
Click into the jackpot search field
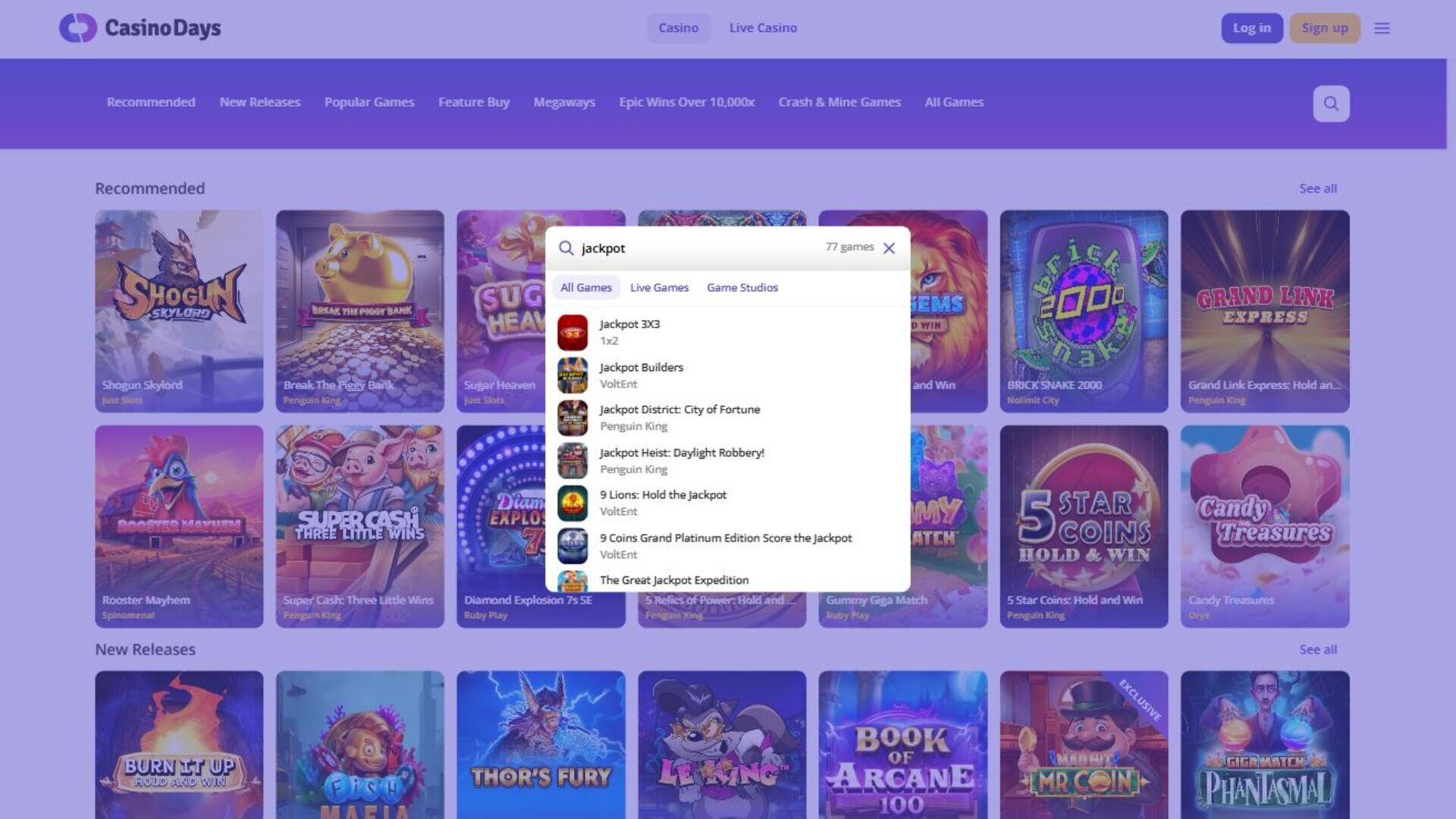click(x=698, y=248)
